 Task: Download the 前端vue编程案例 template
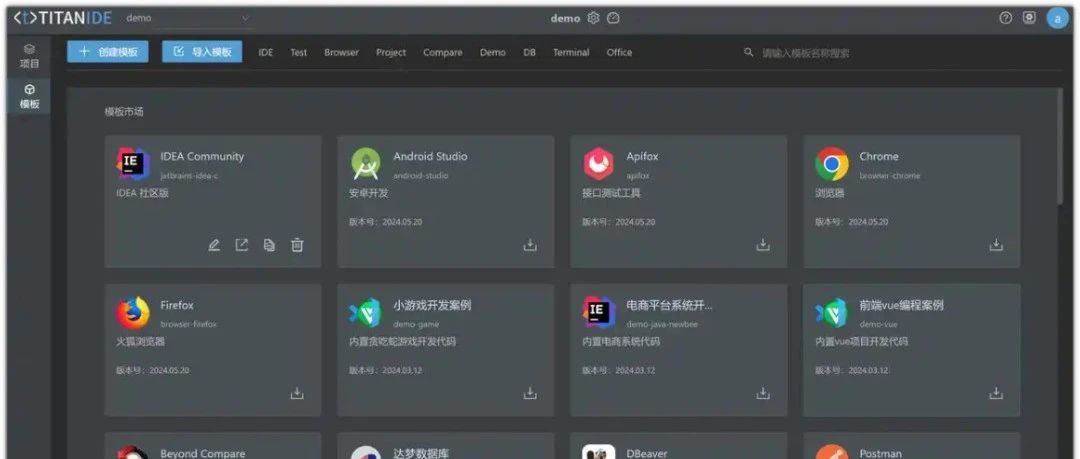tap(996, 394)
